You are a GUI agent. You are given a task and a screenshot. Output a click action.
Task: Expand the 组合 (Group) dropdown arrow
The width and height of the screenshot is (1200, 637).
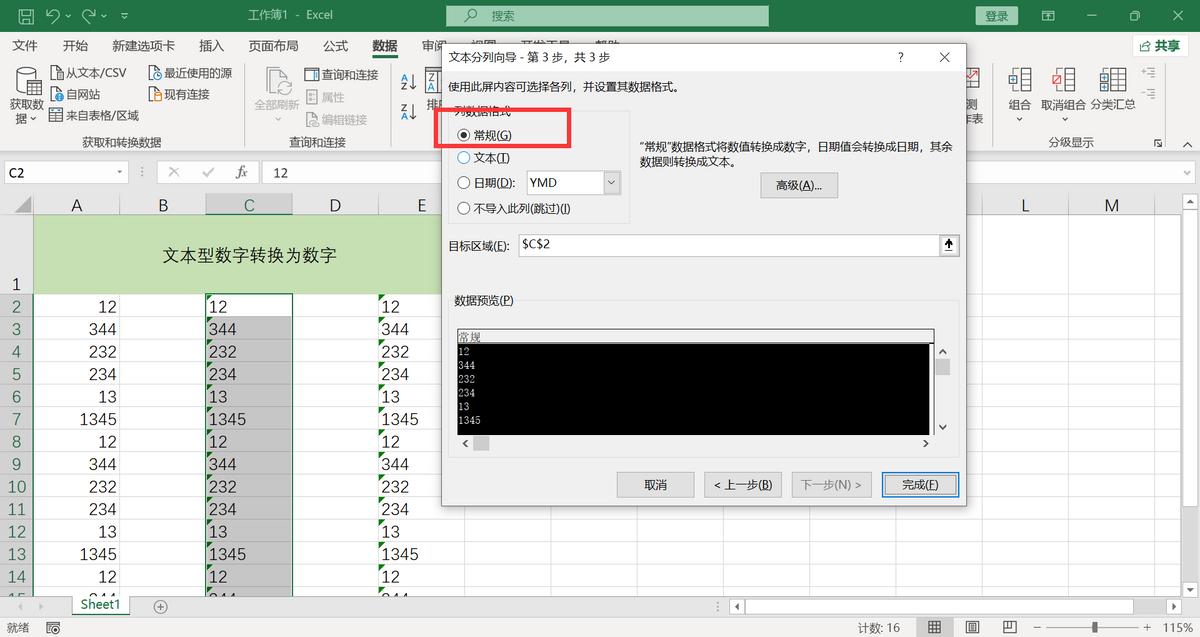pyautogui.click(x=1019, y=120)
